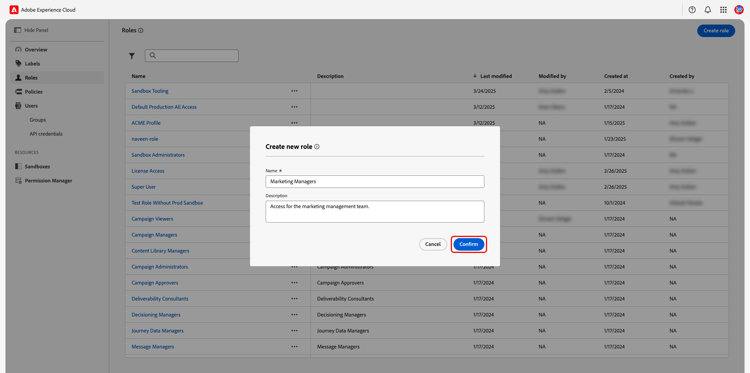The height and width of the screenshot is (373, 750).
Task: Open more options for Sandbox Tooling
Action: [294, 91]
